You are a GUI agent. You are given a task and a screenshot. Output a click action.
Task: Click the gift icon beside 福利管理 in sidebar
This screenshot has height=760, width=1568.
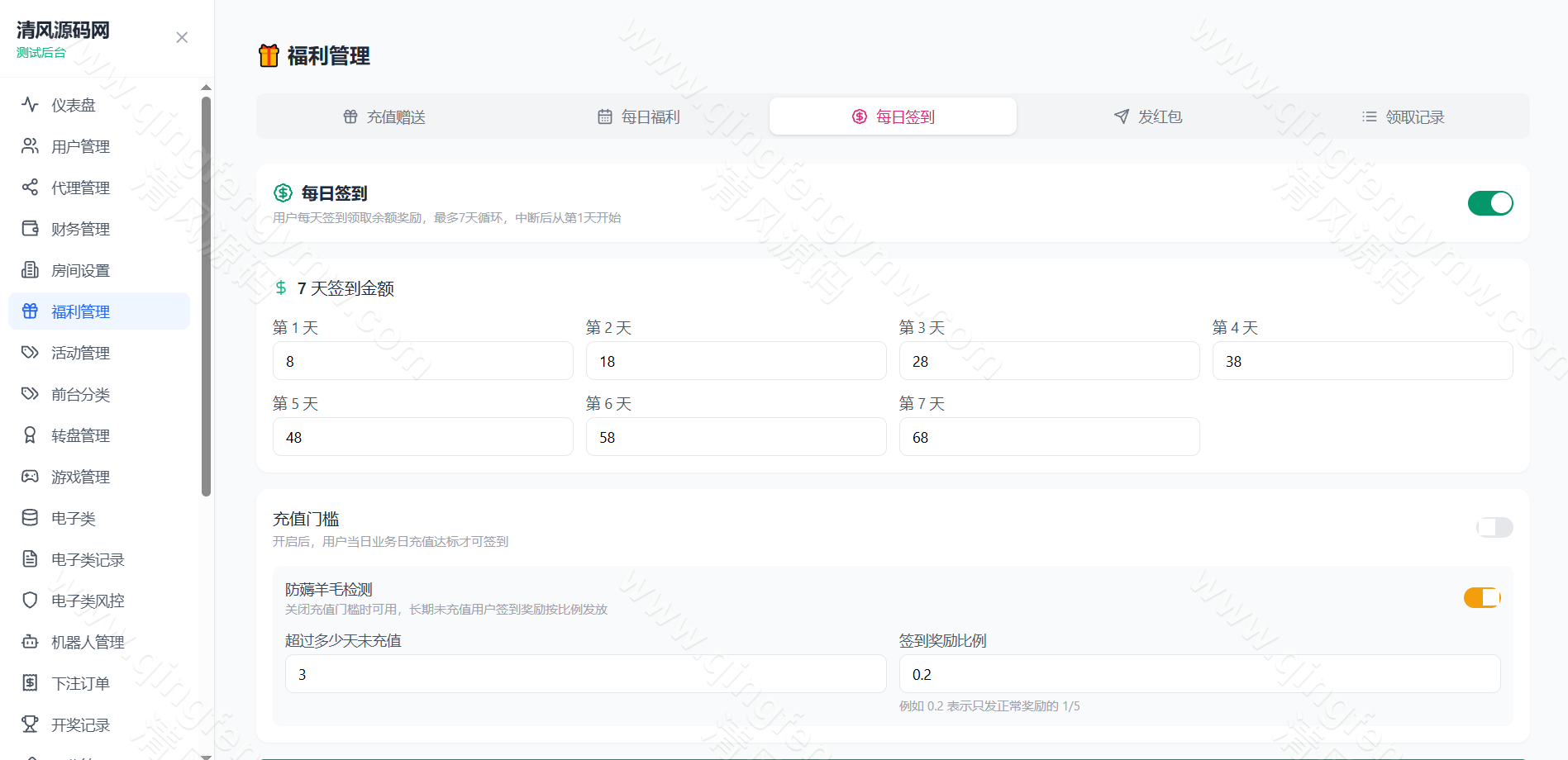[30, 311]
